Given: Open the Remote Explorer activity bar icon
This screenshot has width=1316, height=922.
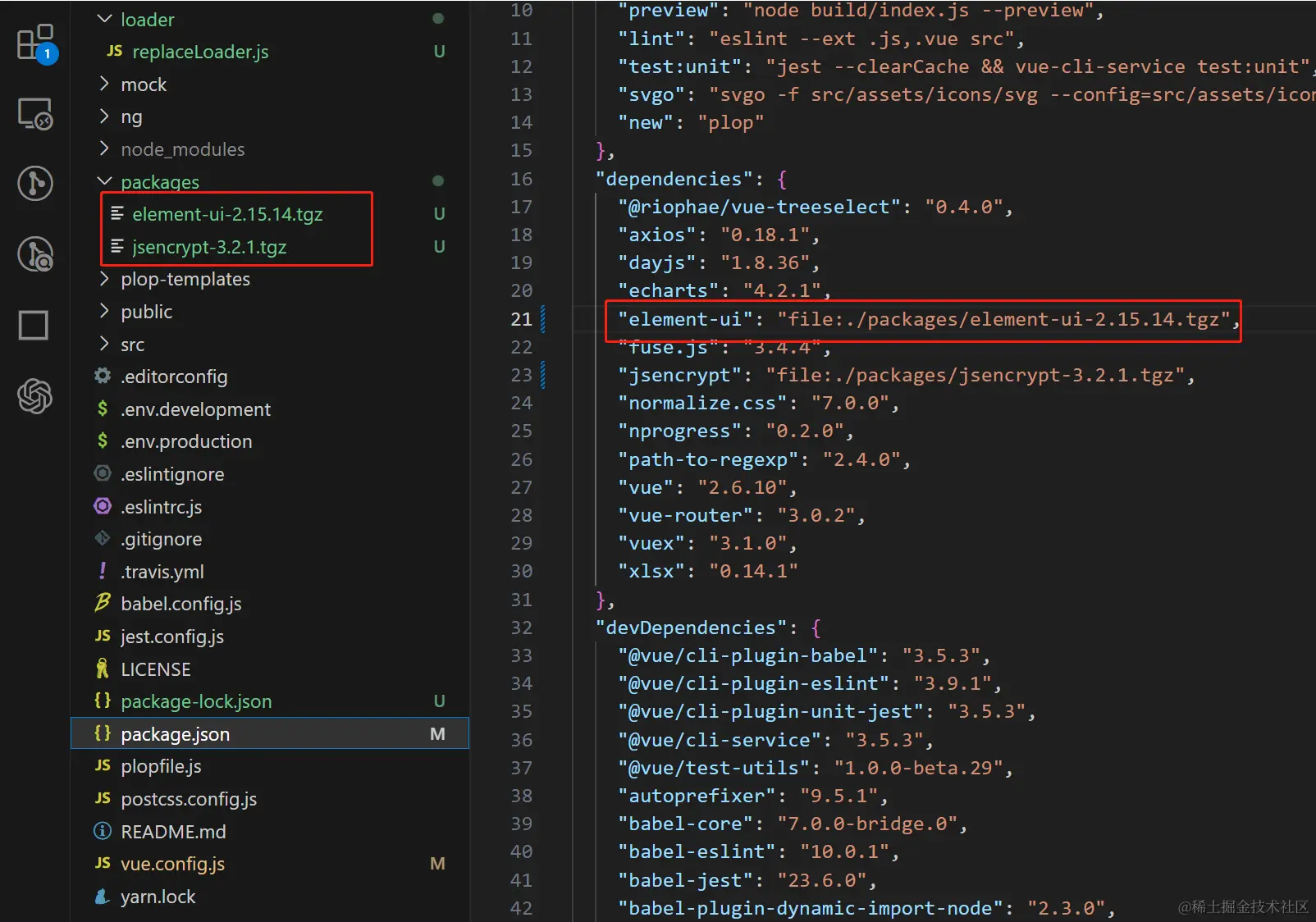Looking at the screenshot, I should 35,113.
